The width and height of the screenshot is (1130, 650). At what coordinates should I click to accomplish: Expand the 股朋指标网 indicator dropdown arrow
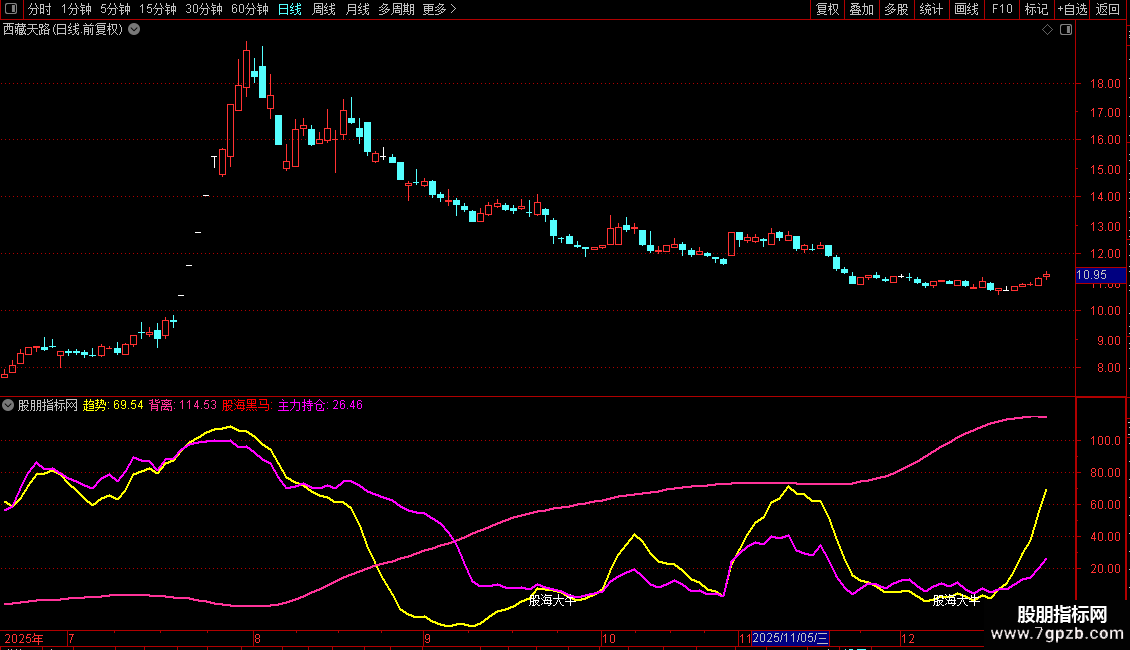click(8, 406)
